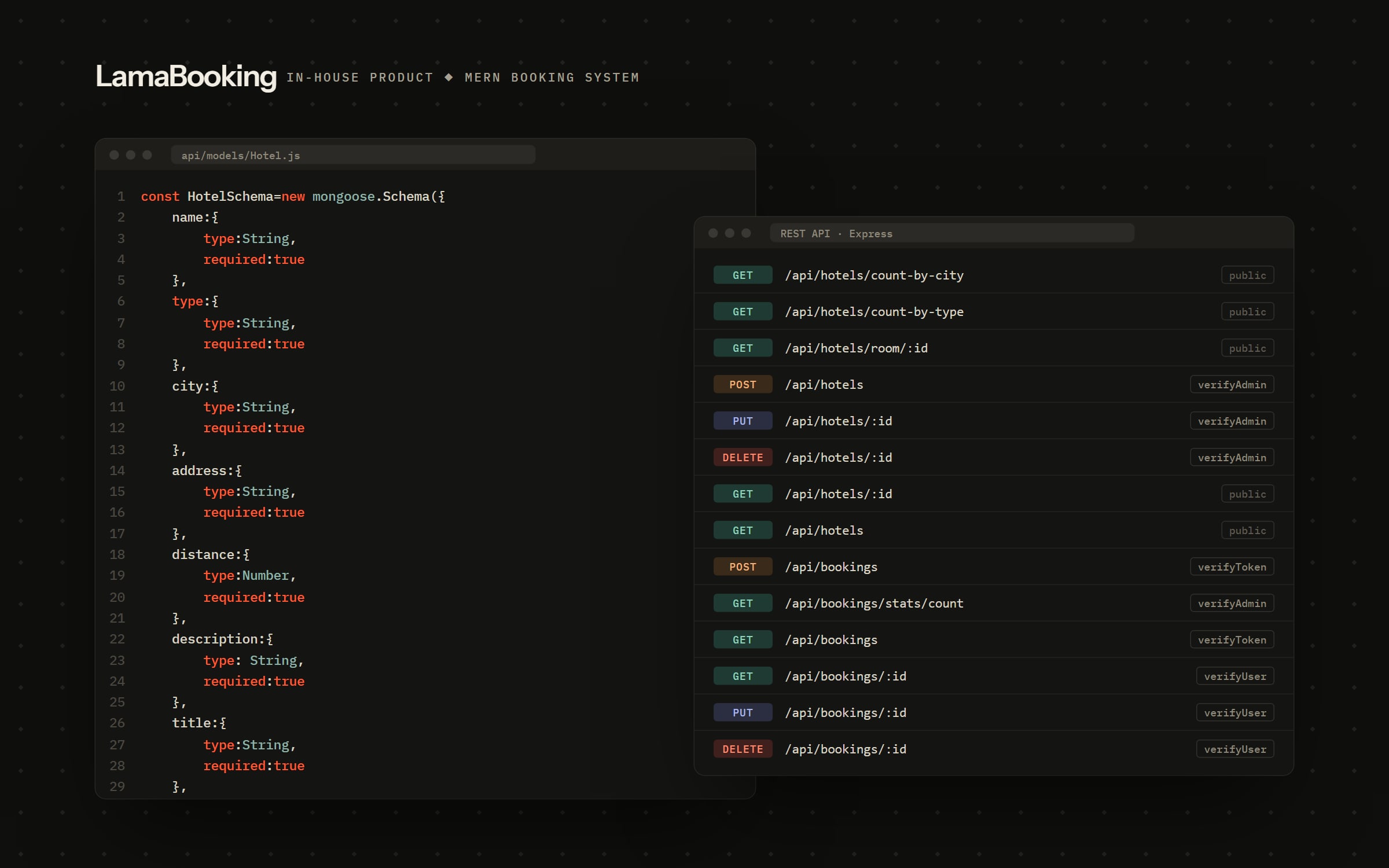Screen dimensions: 1389x868
Task: Click the type:{ field on line 6
Action: click(195, 301)
